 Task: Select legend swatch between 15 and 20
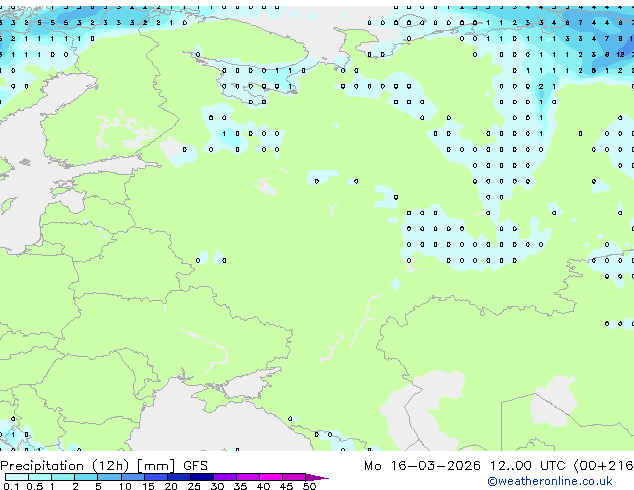click(x=155, y=477)
